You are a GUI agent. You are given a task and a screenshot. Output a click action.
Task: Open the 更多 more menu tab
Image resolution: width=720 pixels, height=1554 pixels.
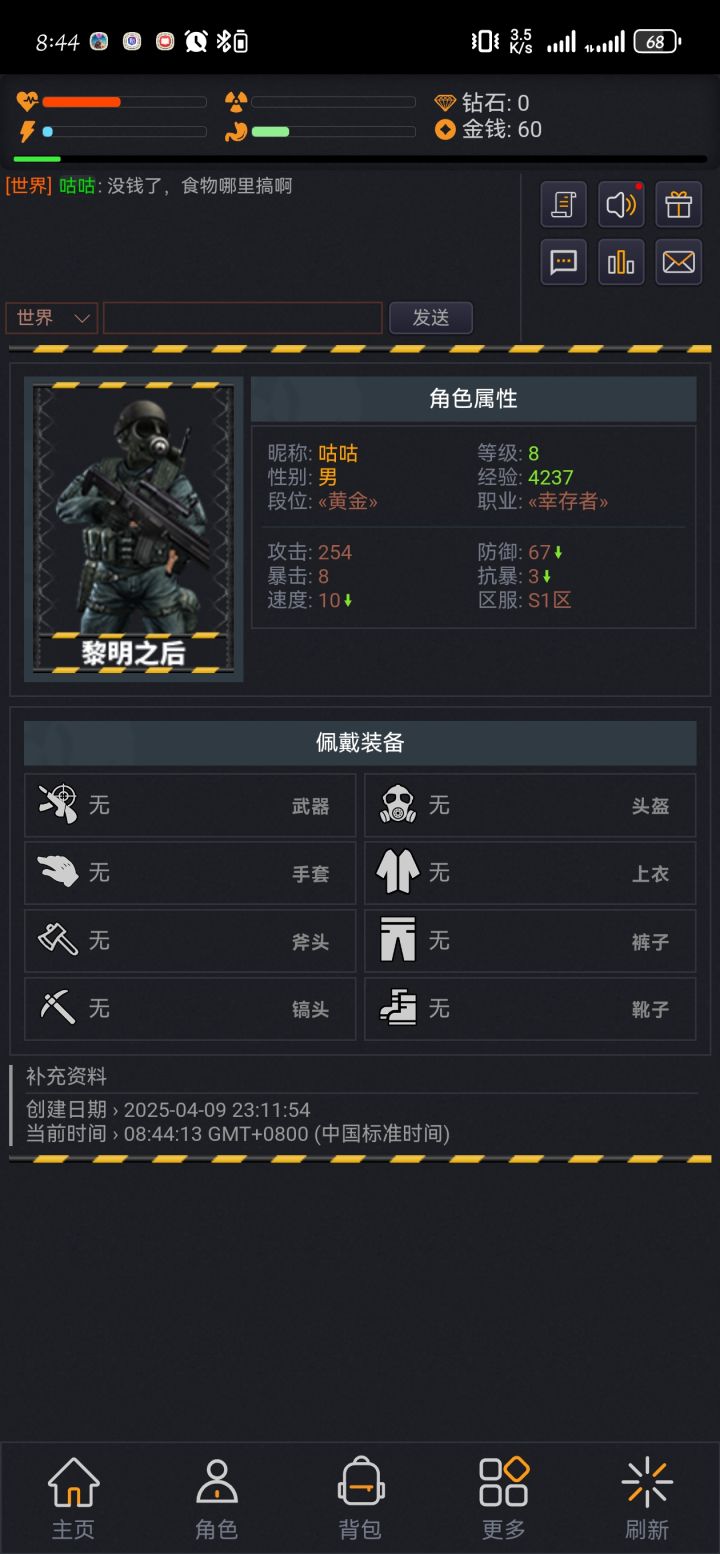tap(503, 1498)
